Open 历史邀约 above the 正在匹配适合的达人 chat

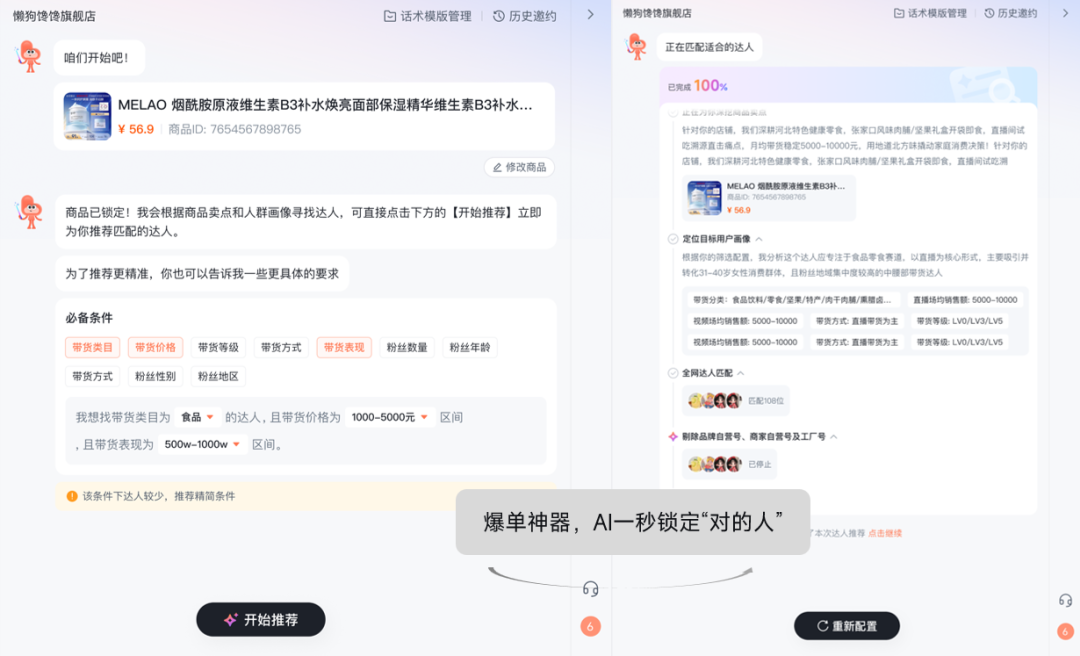tap(1010, 14)
